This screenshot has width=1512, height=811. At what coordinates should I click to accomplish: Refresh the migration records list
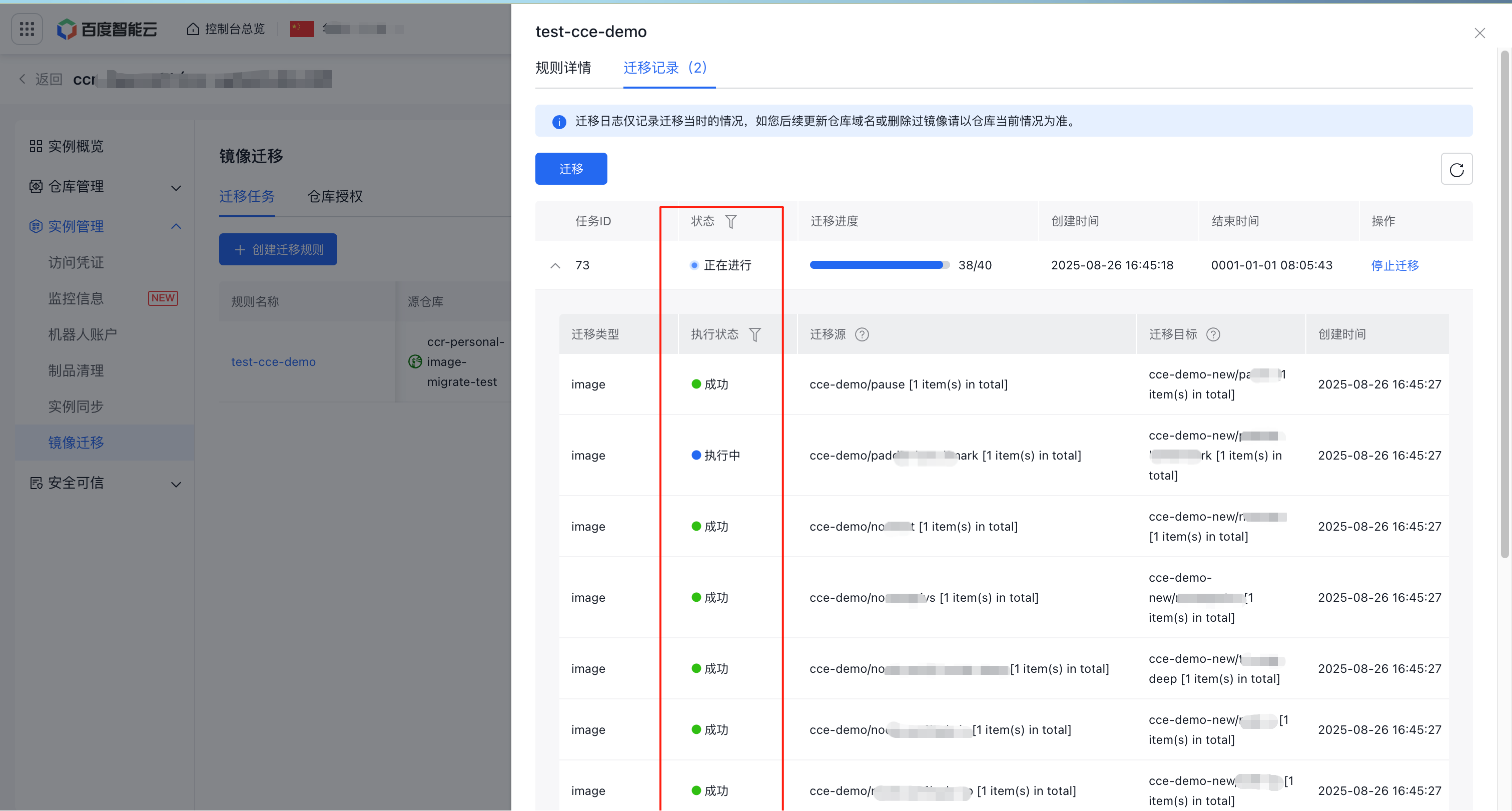(x=1456, y=170)
